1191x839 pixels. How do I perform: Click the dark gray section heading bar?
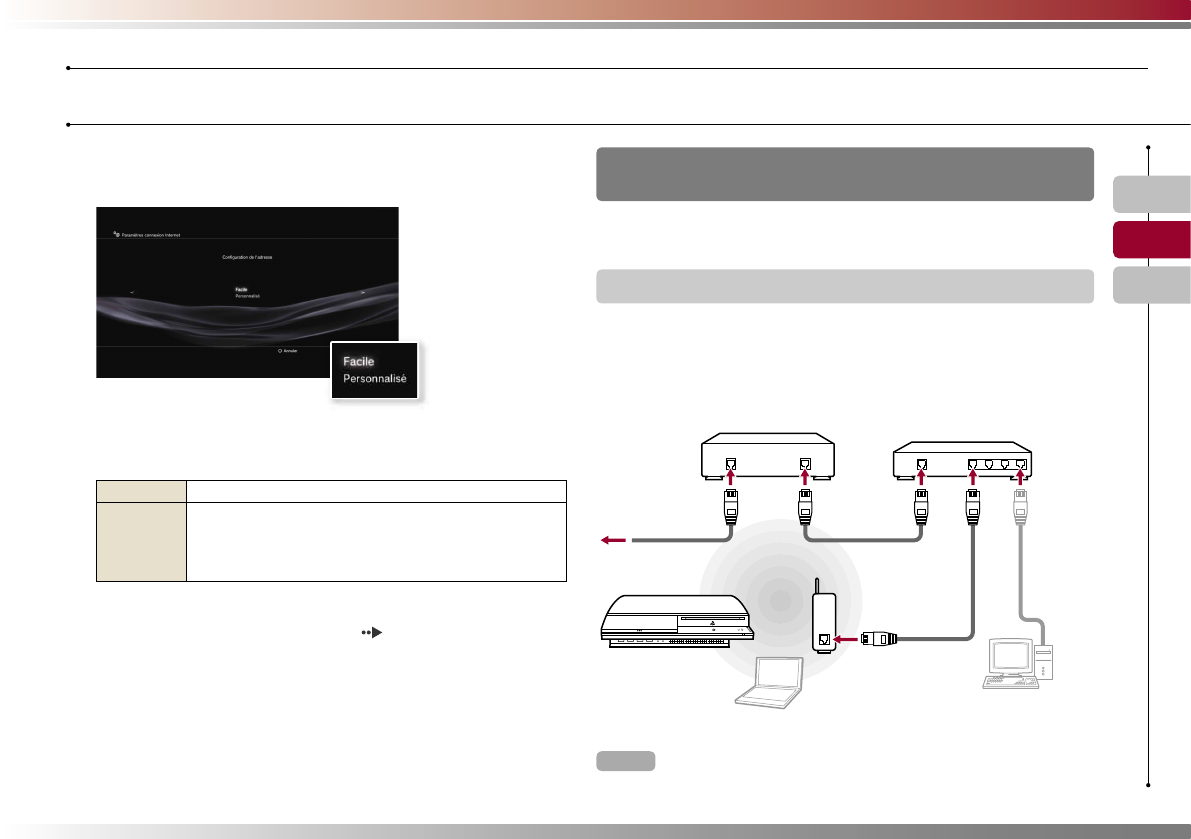click(x=845, y=174)
